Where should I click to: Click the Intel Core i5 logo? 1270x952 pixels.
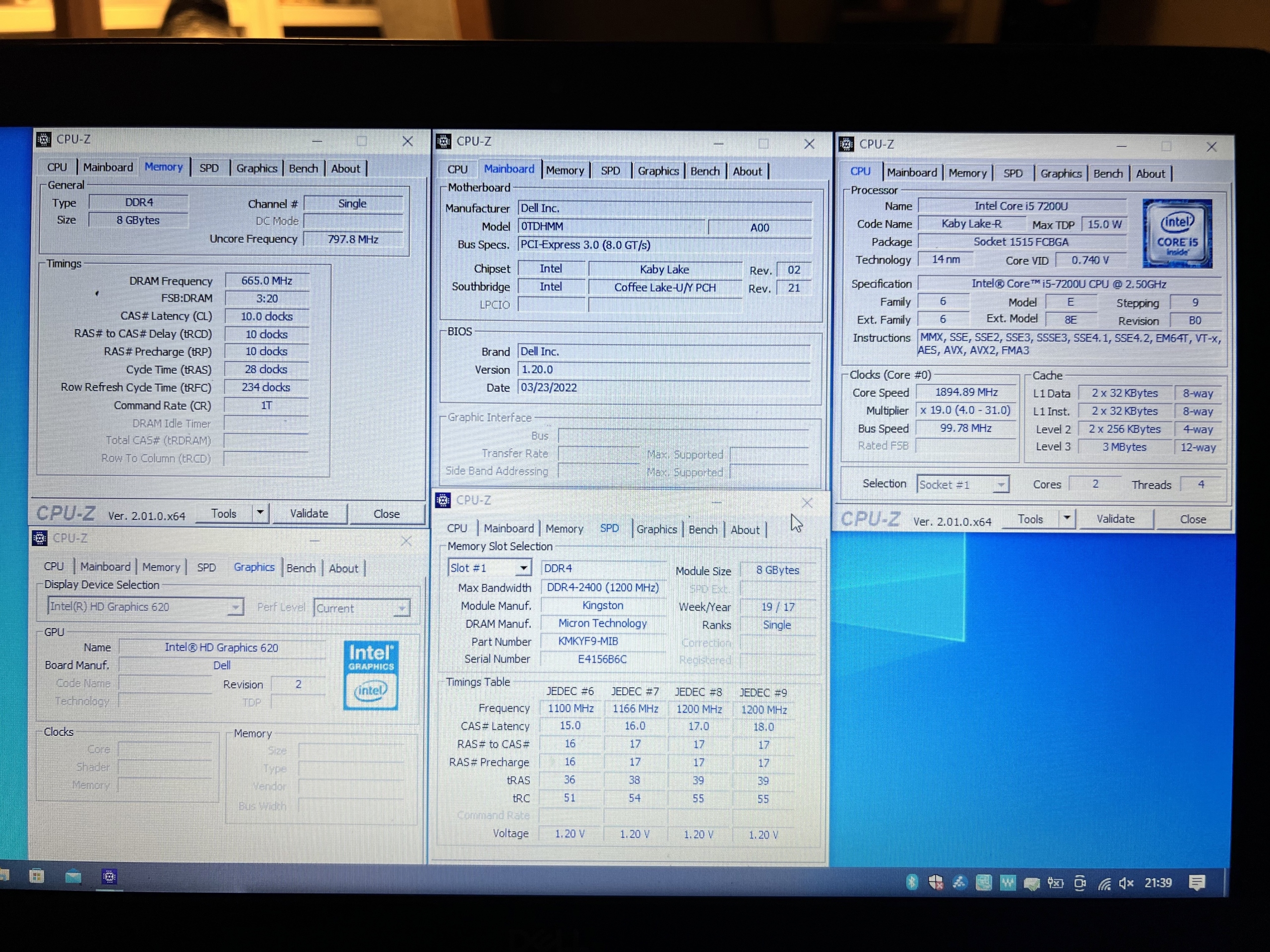(1177, 234)
